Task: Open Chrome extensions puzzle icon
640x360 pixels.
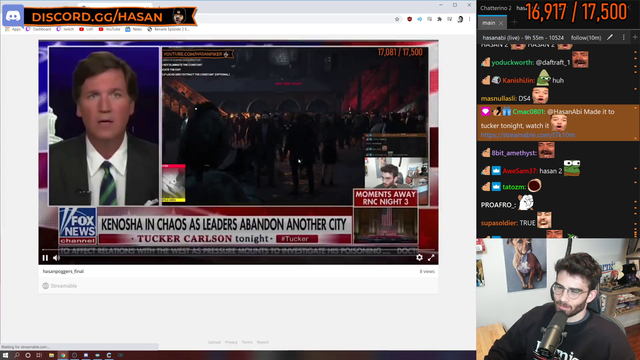Action: 440,19
